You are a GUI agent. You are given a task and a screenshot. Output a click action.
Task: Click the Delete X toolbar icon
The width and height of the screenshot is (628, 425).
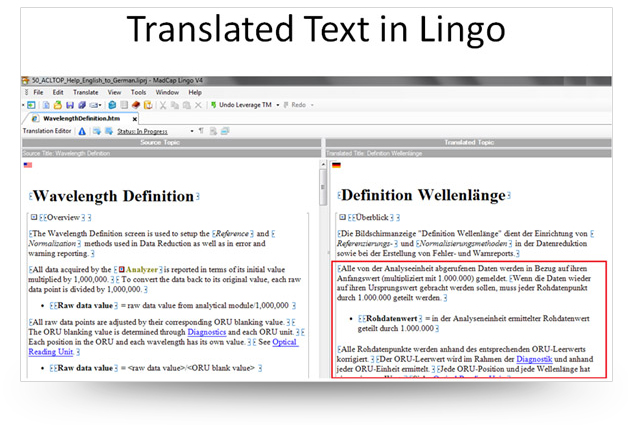[198, 105]
